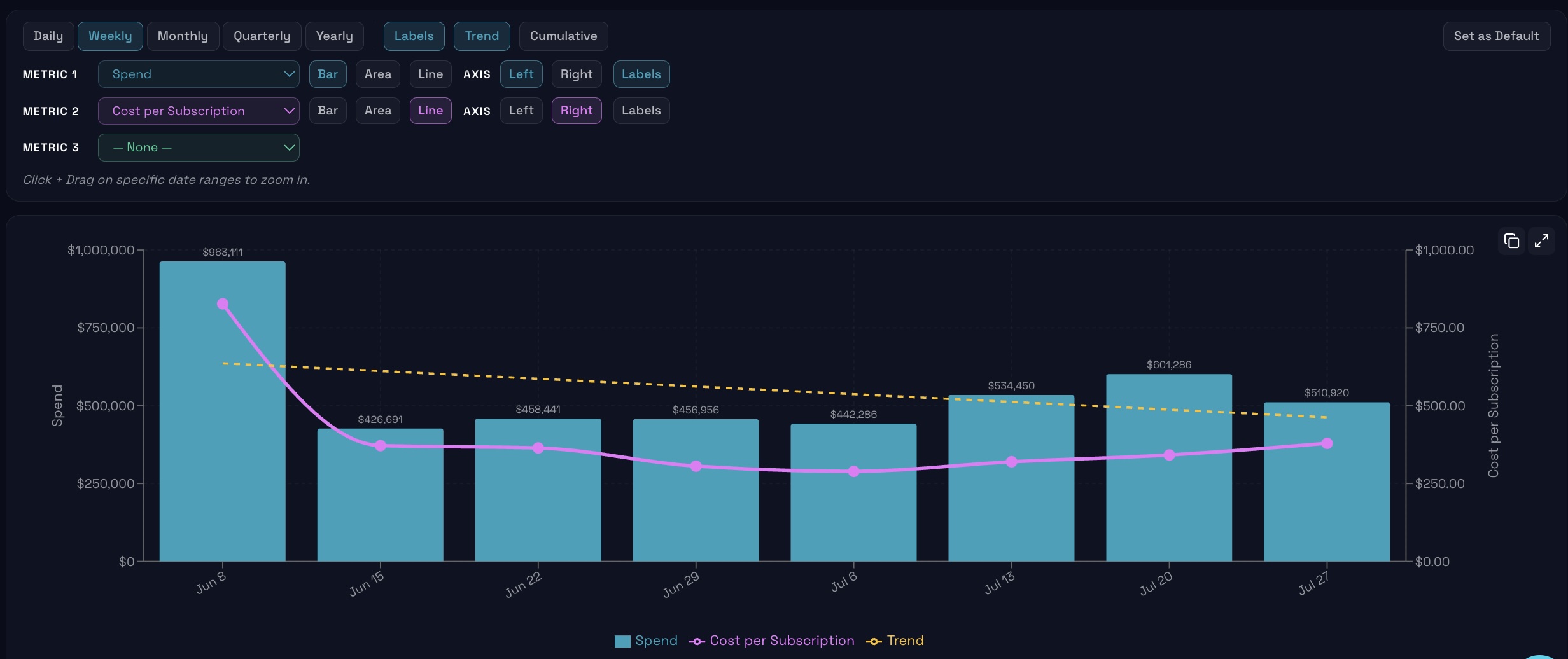Click the Jul 6 cost per subscription point
1568x659 pixels.
coord(853,471)
